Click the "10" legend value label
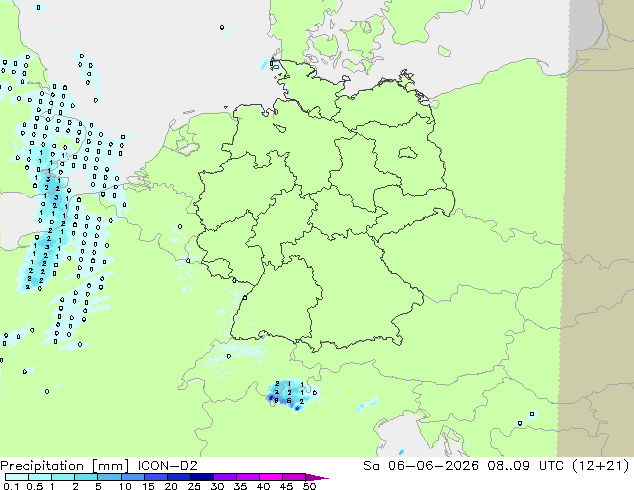This screenshot has width=634, height=490. pyautogui.click(x=125, y=486)
